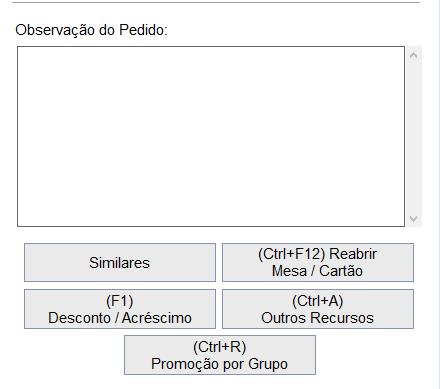Click the Similares button

click(x=120, y=262)
